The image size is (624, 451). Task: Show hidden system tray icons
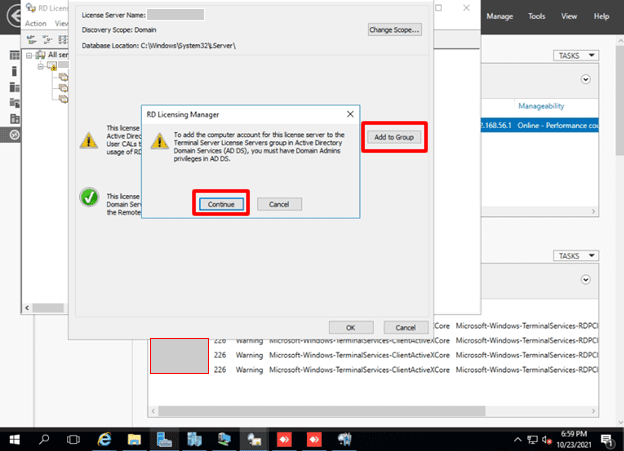coord(517,440)
